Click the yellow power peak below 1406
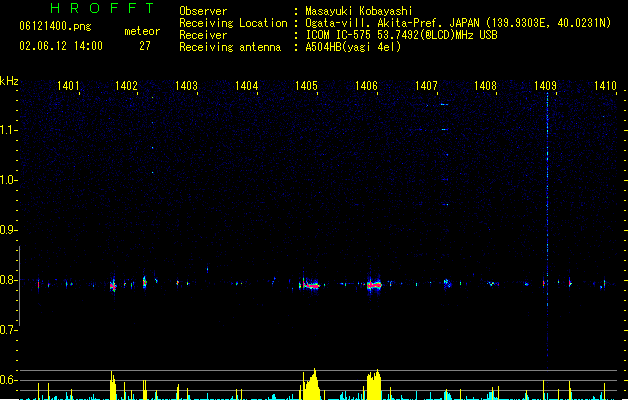 coord(374,385)
